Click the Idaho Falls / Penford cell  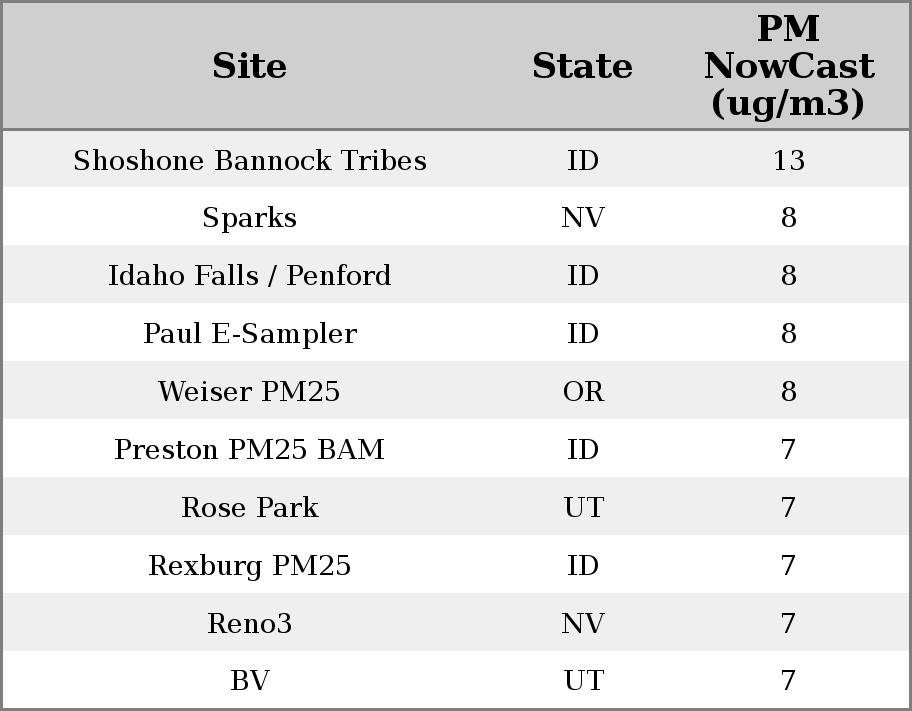250,276
